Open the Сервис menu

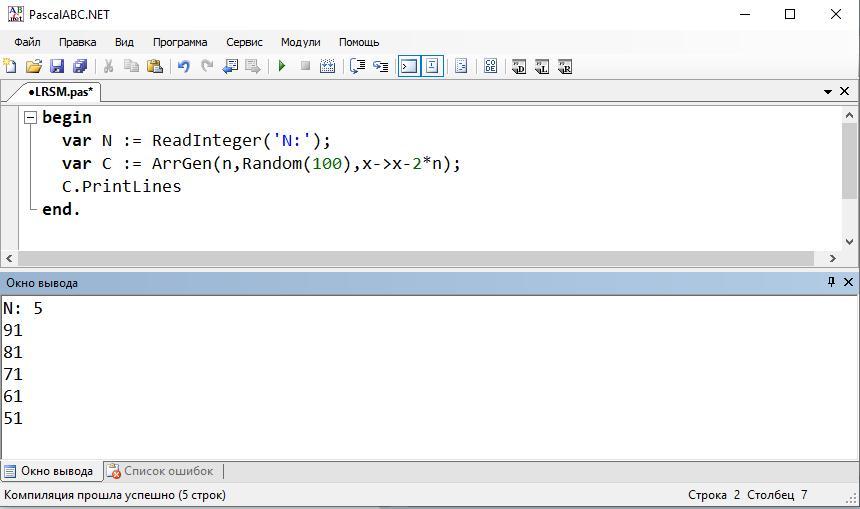[x=244, y=42]
